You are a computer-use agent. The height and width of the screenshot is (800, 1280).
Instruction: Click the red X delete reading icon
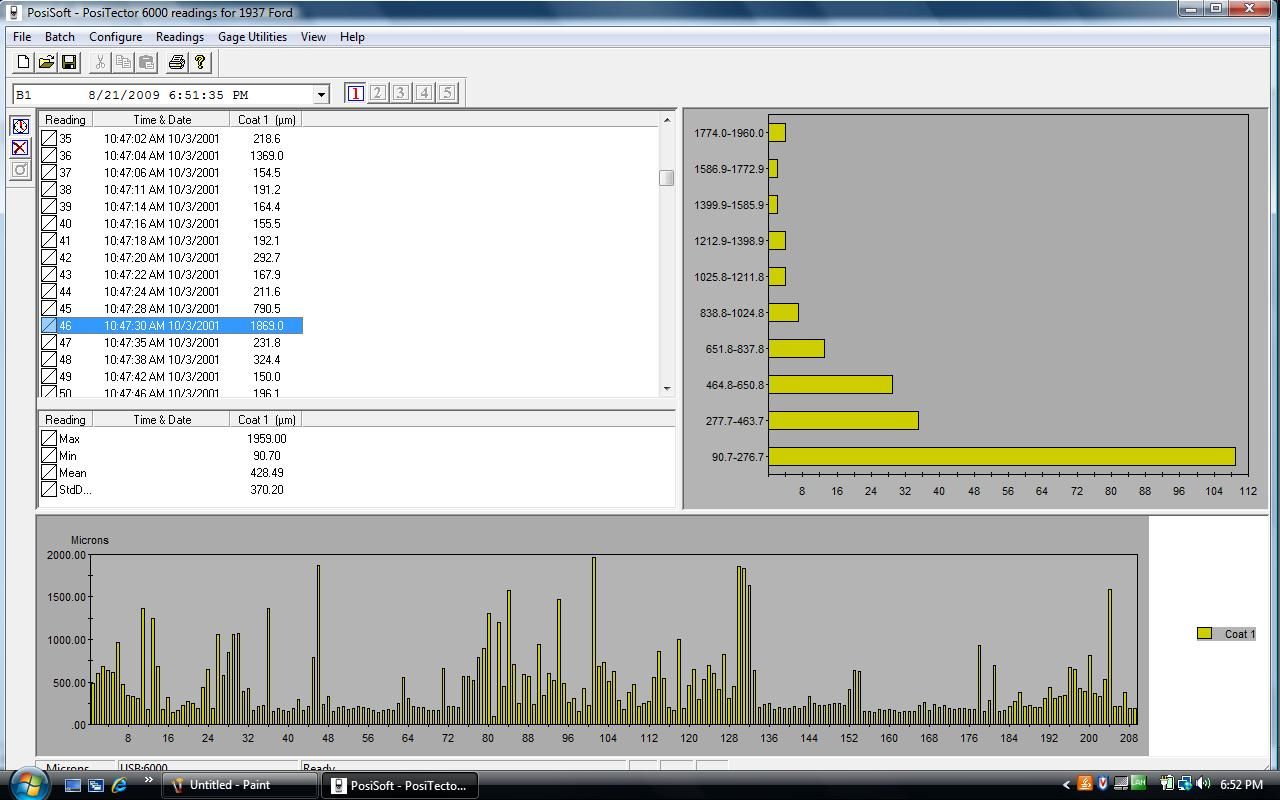pos(20,148)
